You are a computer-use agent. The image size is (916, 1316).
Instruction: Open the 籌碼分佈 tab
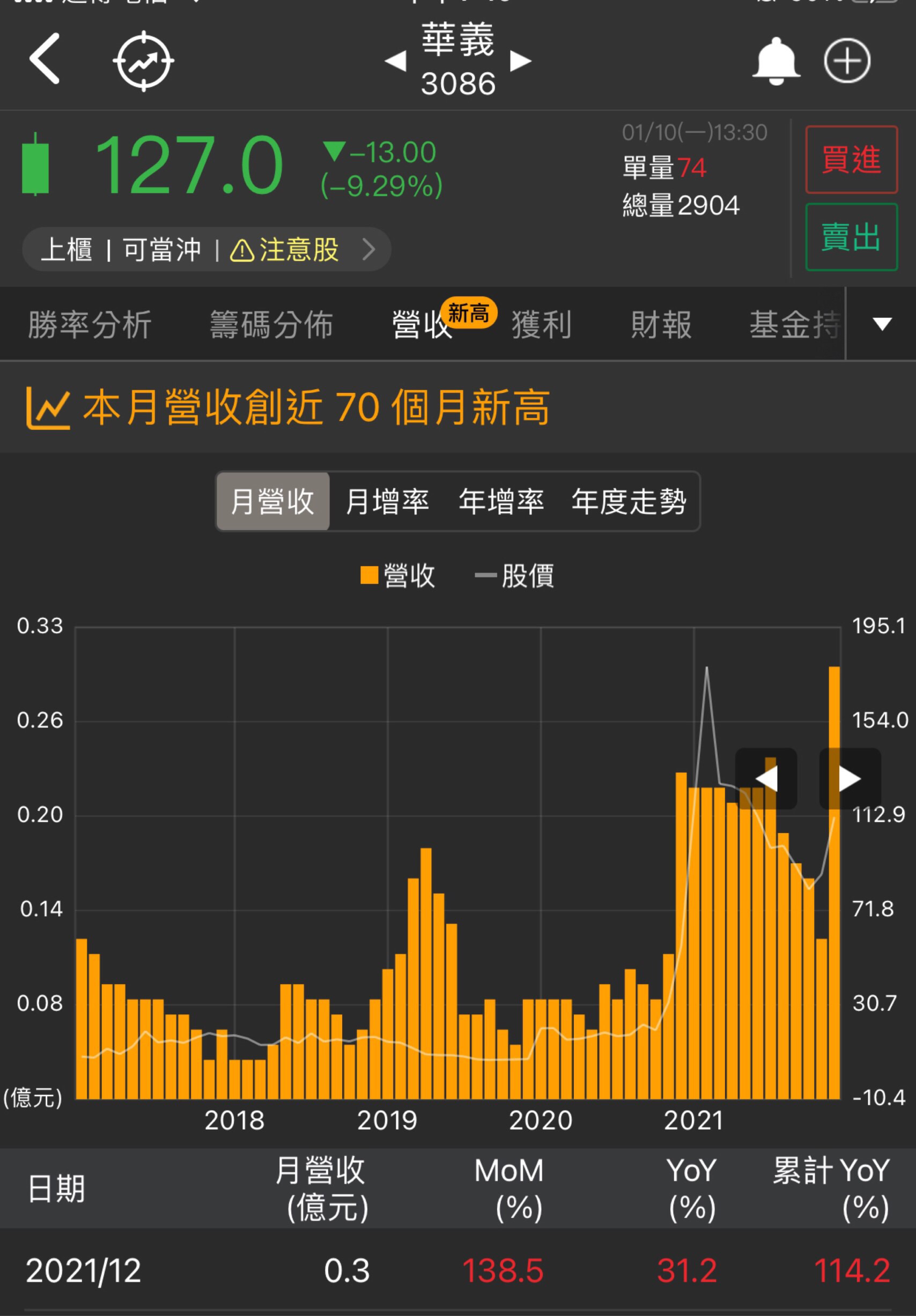(x=271, y=325)
